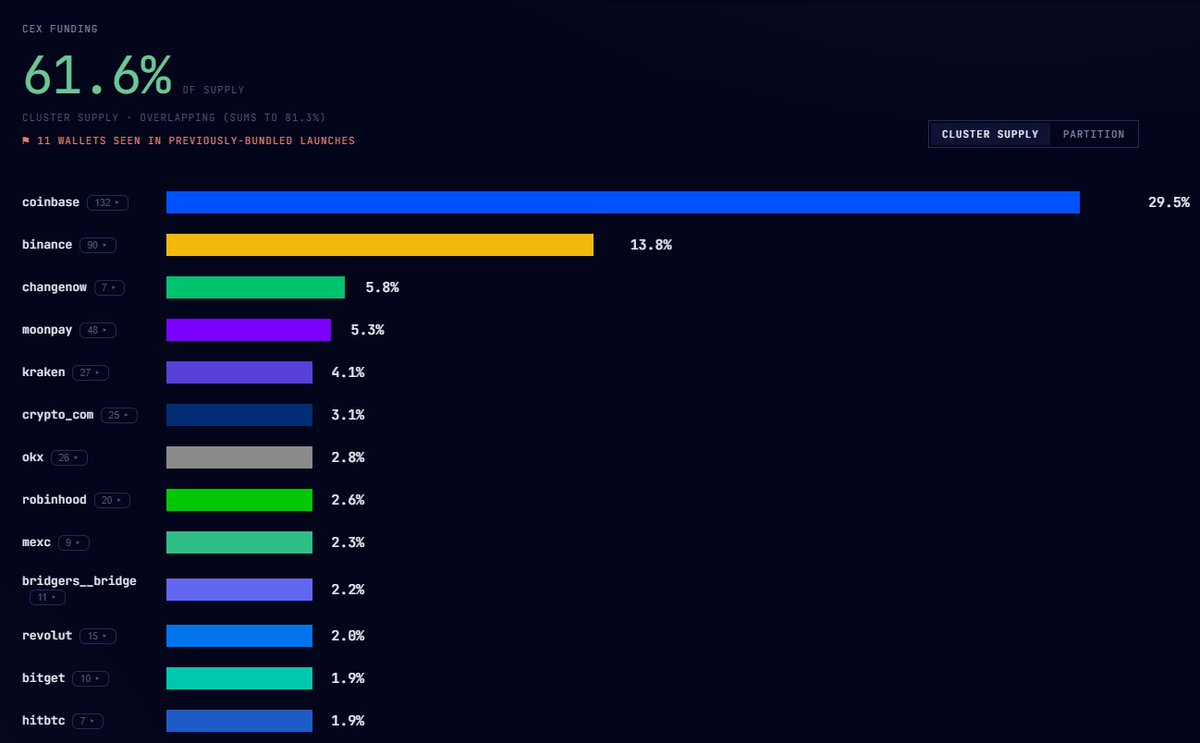Click the changenow label
The width and height of the screenshot is (1200, 743).
(x=55, y=288)
